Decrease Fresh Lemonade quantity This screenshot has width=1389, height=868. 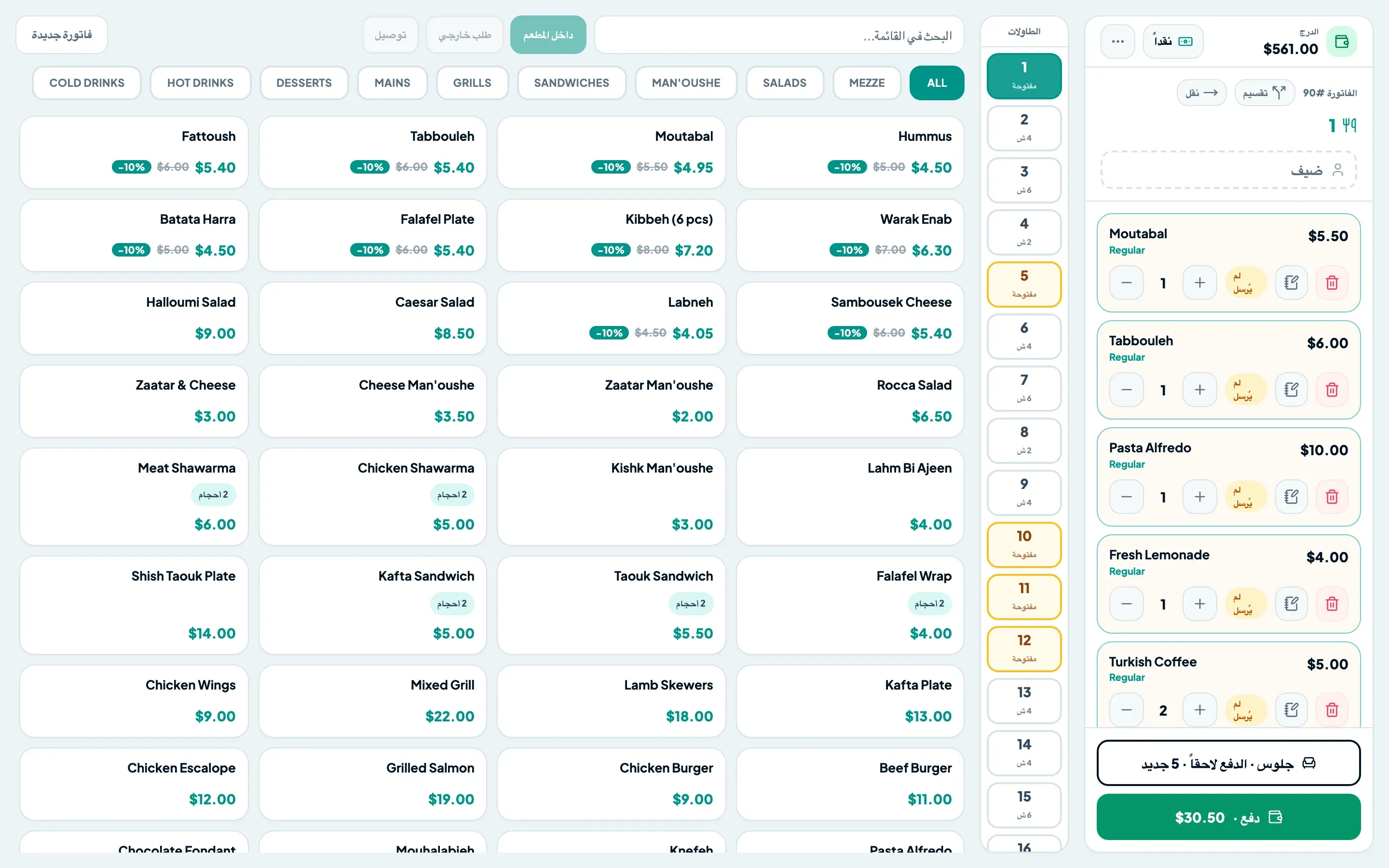click(1126, 604)
